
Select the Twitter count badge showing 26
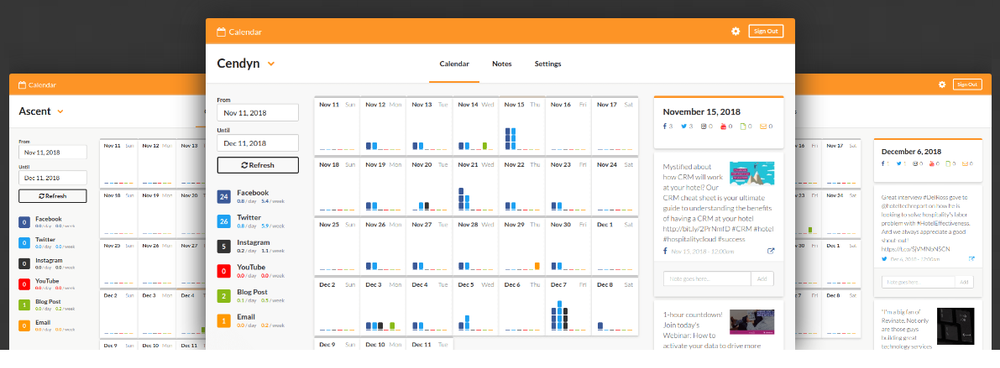coord(223,221)
